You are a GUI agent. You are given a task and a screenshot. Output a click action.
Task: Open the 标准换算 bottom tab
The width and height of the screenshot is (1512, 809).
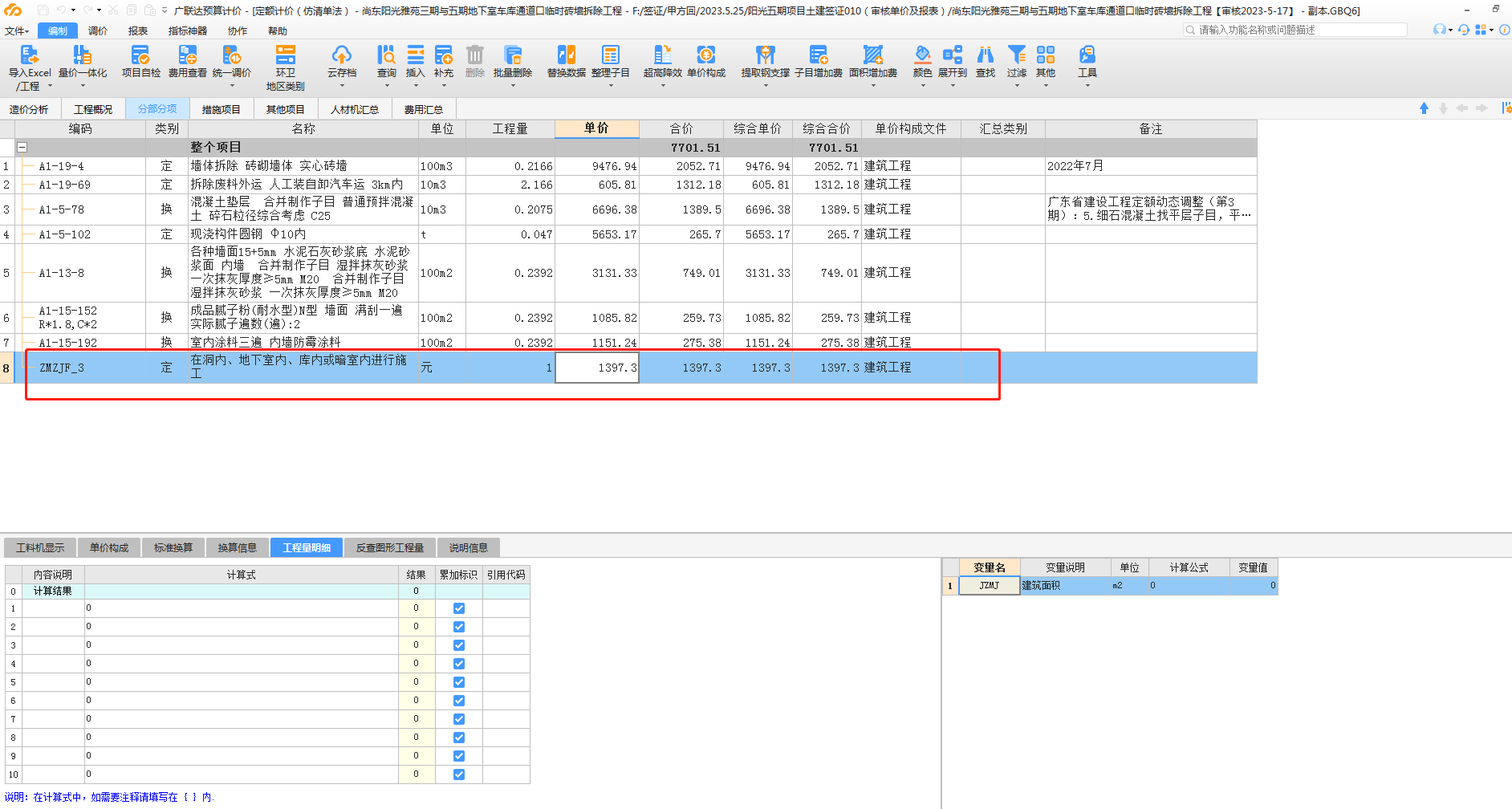coord(173,547)
